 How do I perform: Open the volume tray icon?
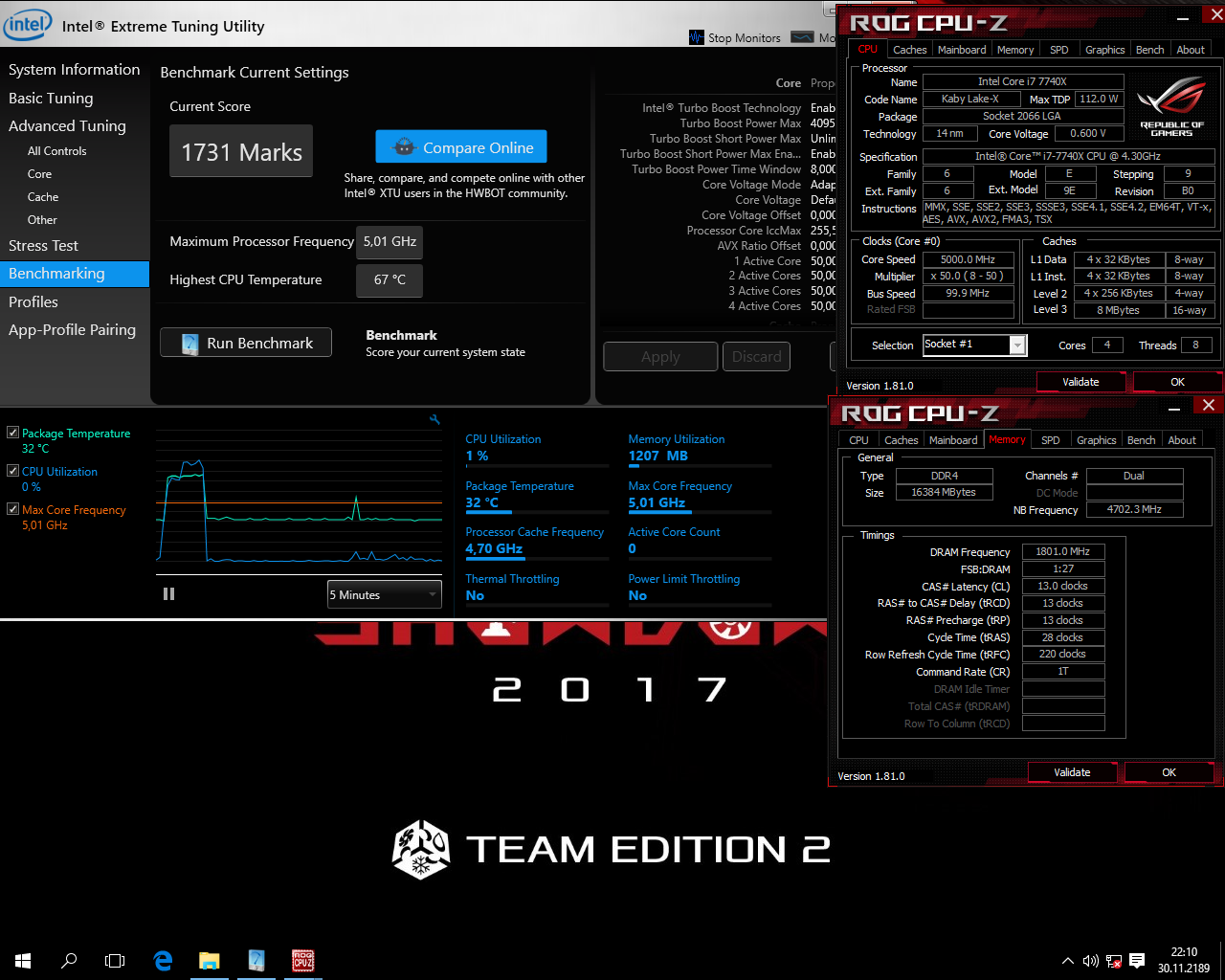1090,961
